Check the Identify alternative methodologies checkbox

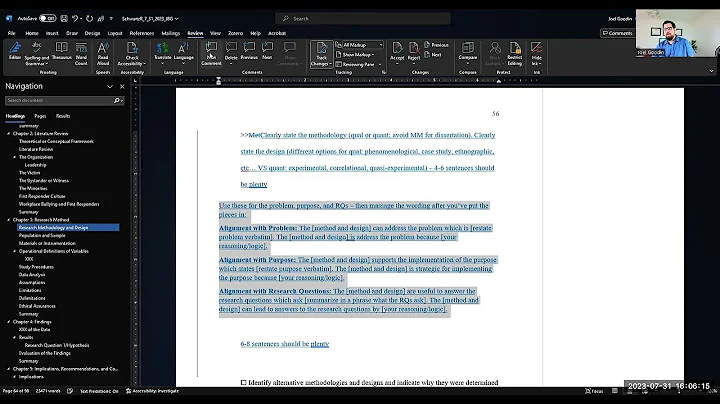[243, 382]
